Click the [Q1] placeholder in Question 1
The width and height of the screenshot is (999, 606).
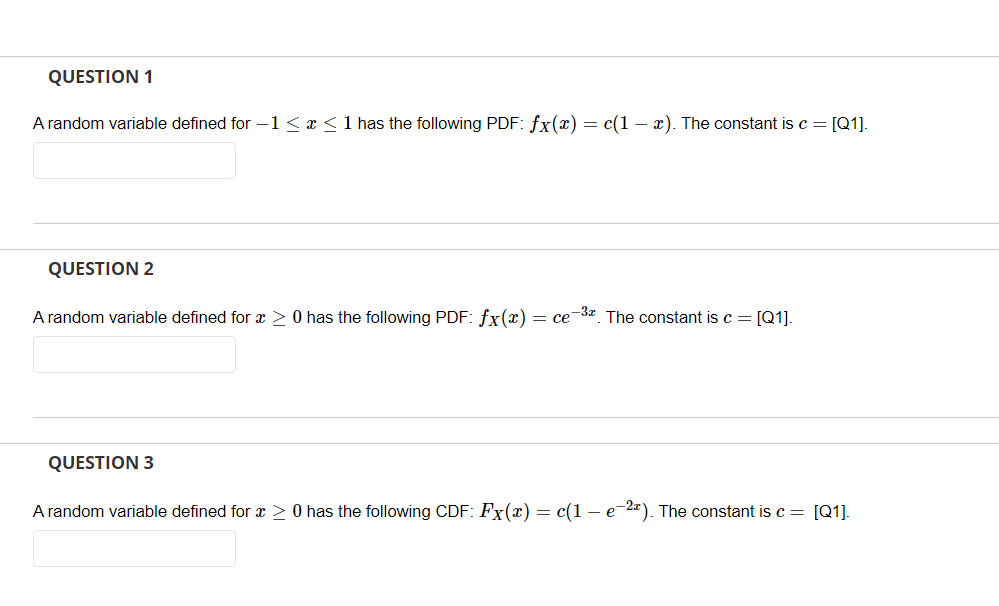tap(849, 123)
